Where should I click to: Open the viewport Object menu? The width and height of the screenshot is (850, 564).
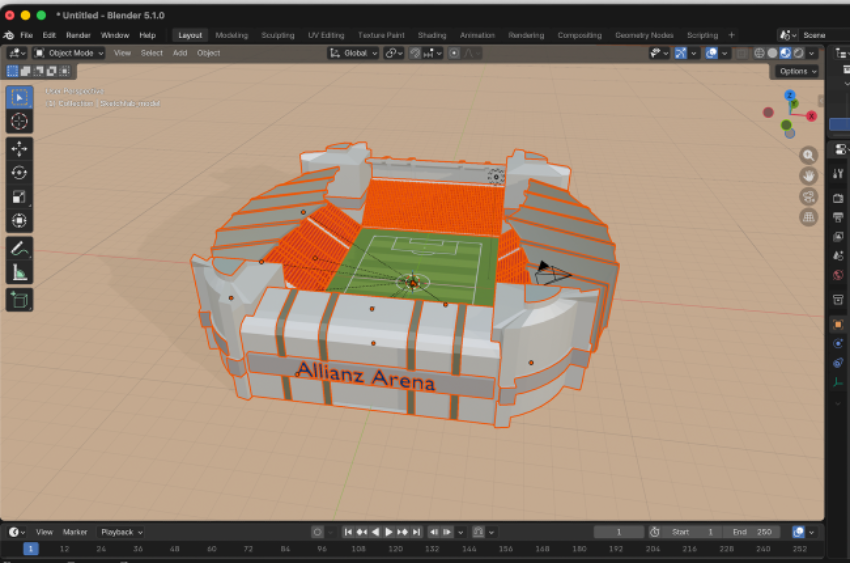(209, 53)
